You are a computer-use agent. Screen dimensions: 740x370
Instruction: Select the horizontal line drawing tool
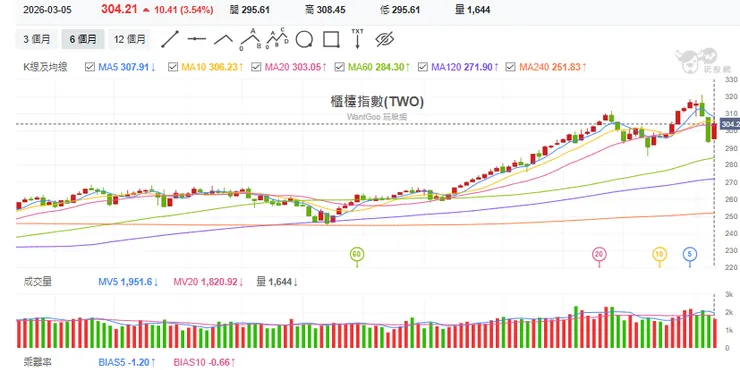[196, 39]
